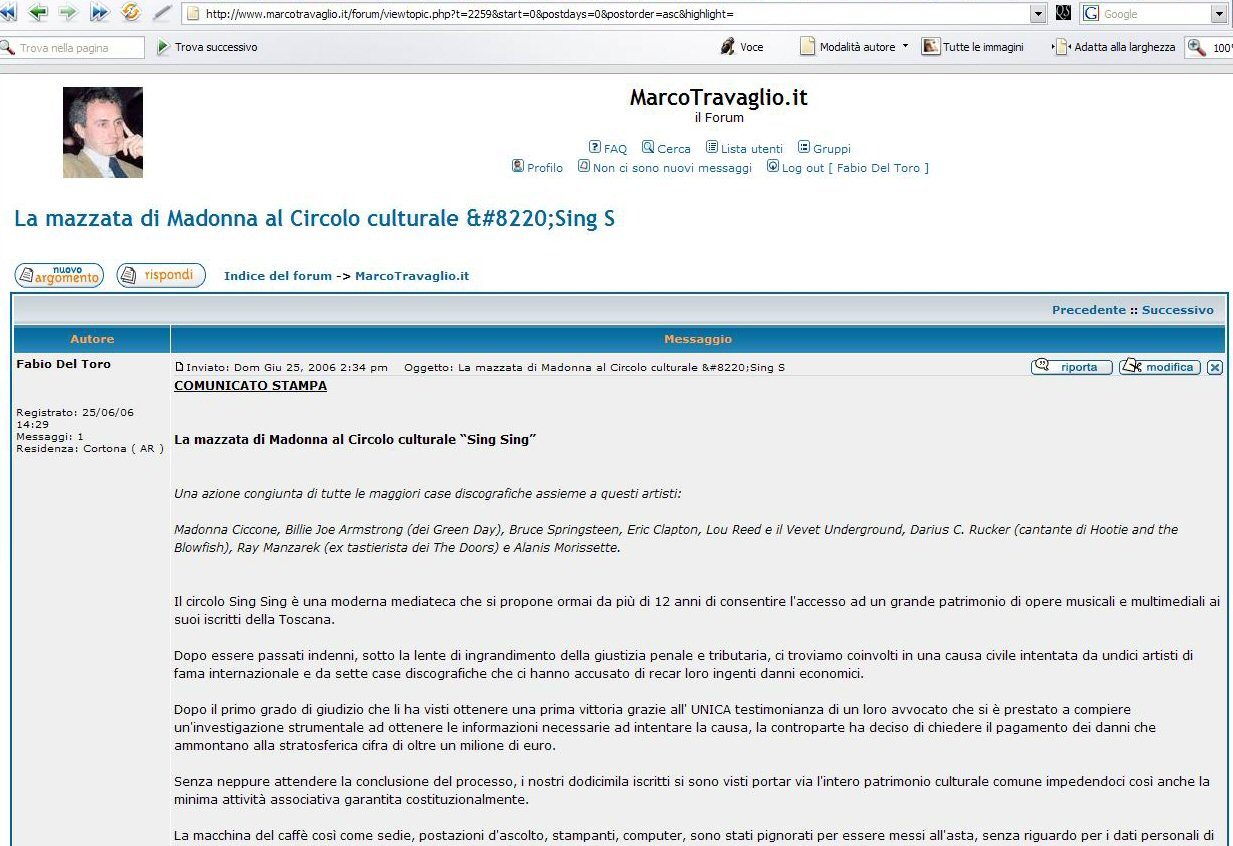Click the nuovo argomento button

click(59, 275)
